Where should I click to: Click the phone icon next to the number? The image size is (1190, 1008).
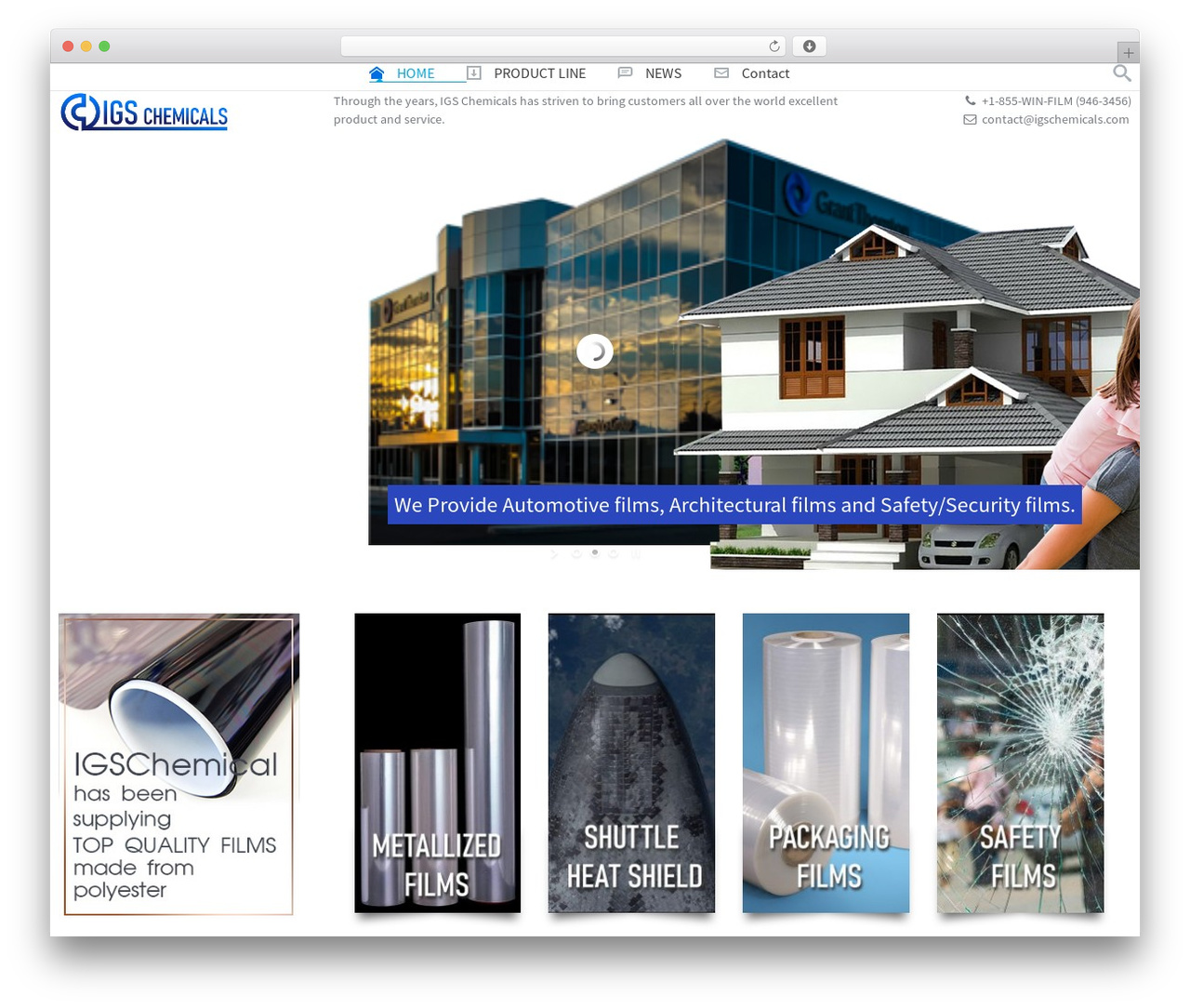coord(970,100)
